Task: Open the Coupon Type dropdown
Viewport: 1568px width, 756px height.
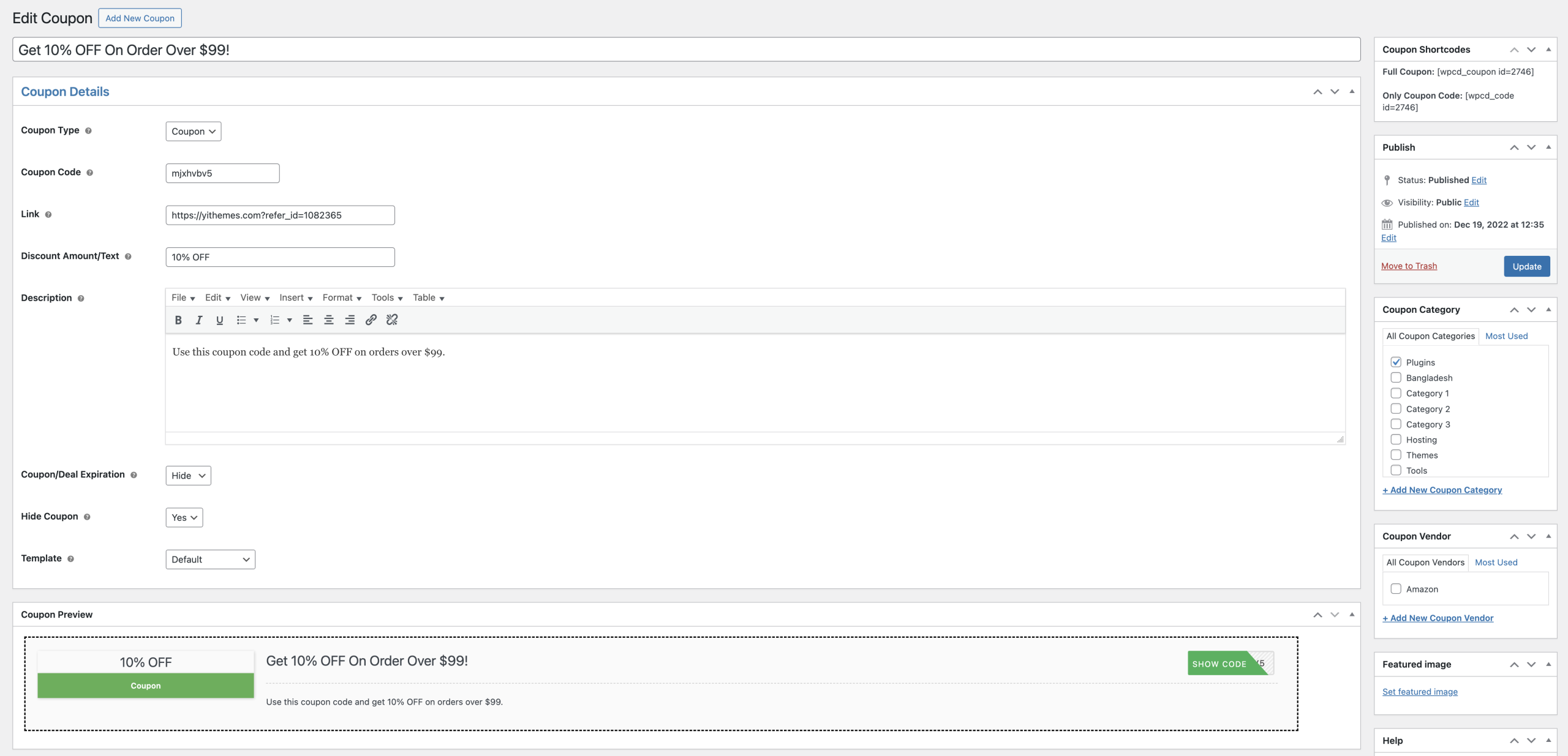Action: coord(193,131)
